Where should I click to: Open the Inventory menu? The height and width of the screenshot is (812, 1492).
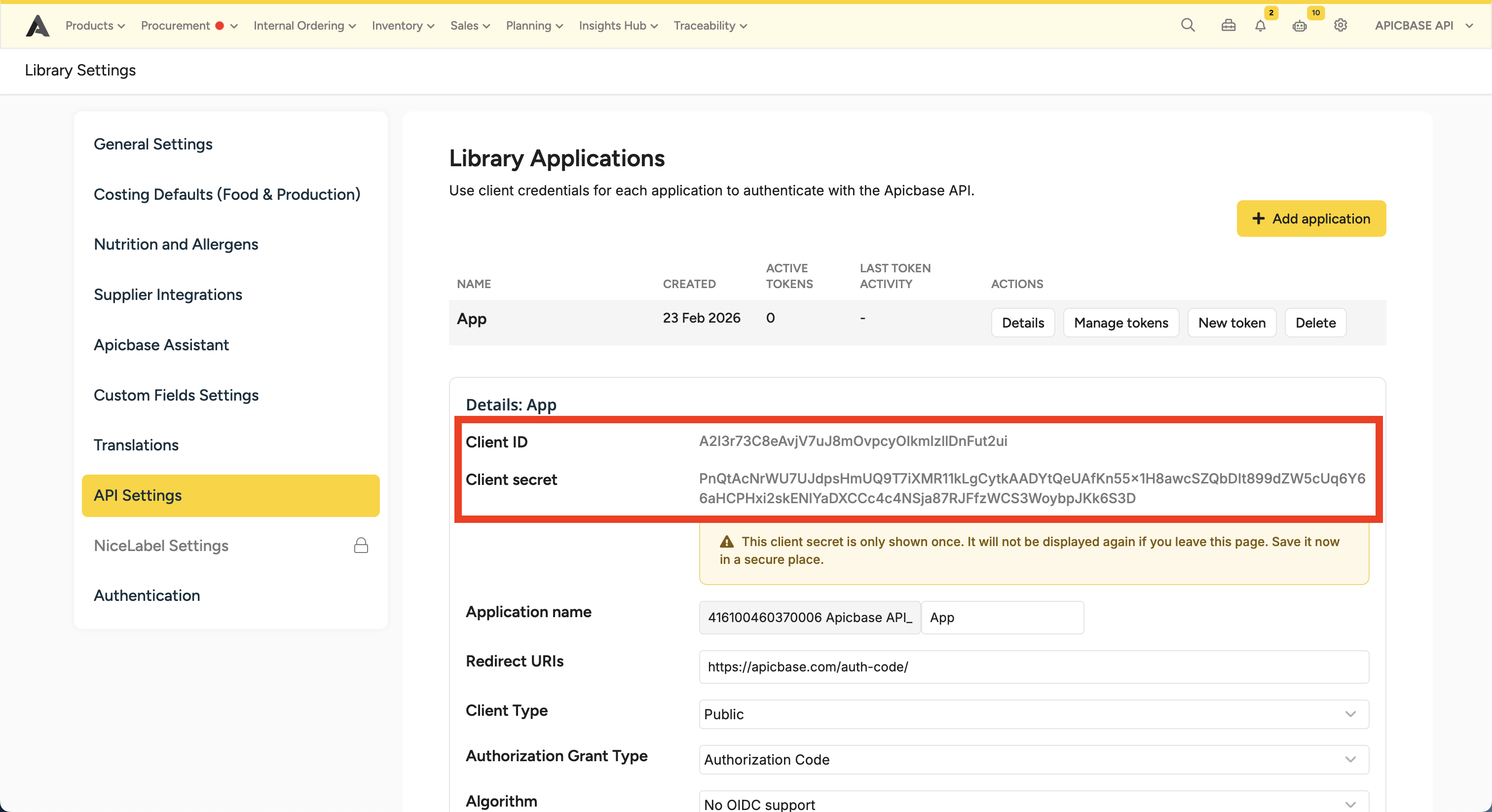(403, 26)
